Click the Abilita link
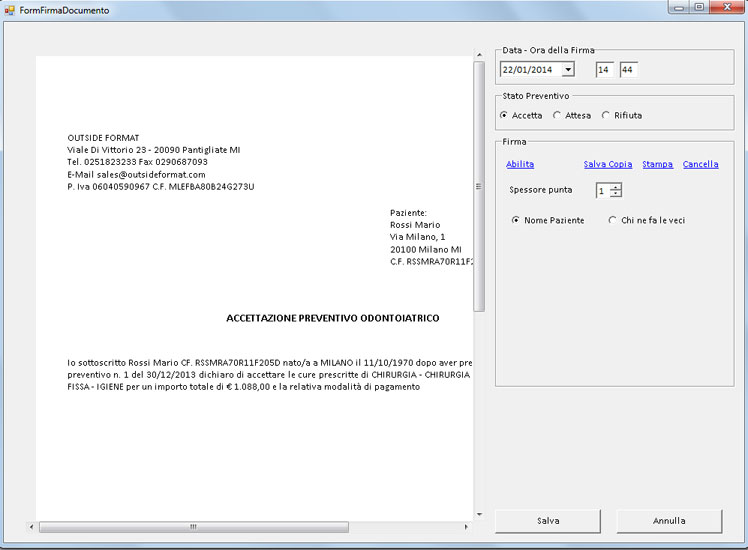Viewport: 748px width, 550px height. [520, 164]
